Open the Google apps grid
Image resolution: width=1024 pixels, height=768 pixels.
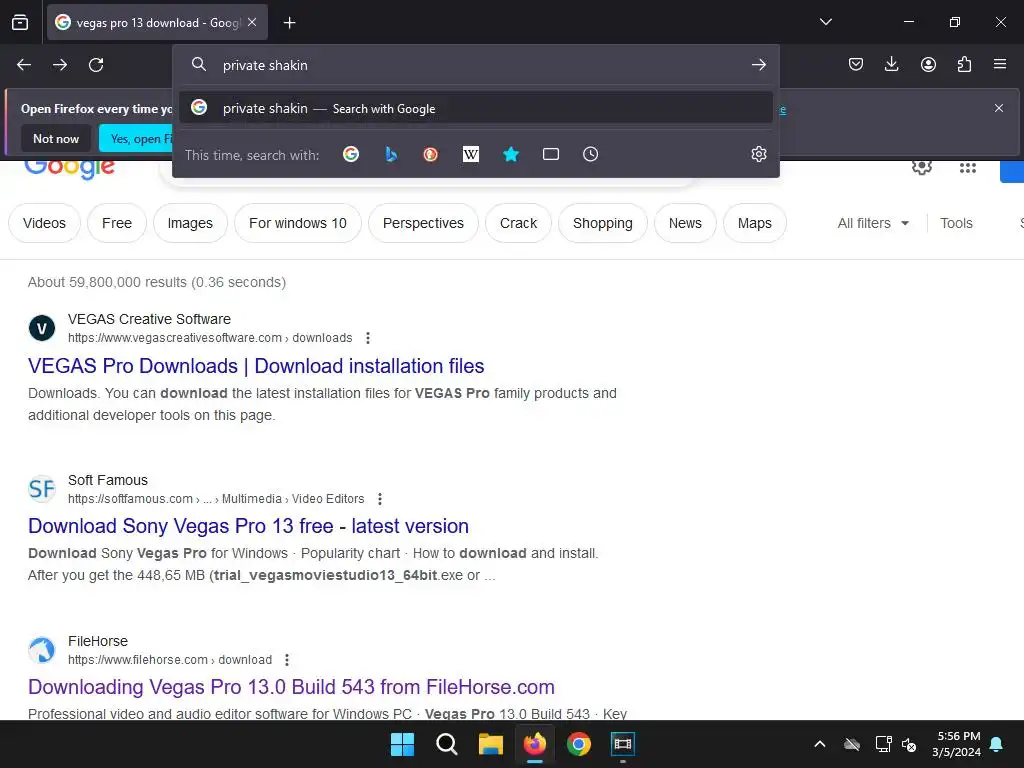click(x=968, y=168)
